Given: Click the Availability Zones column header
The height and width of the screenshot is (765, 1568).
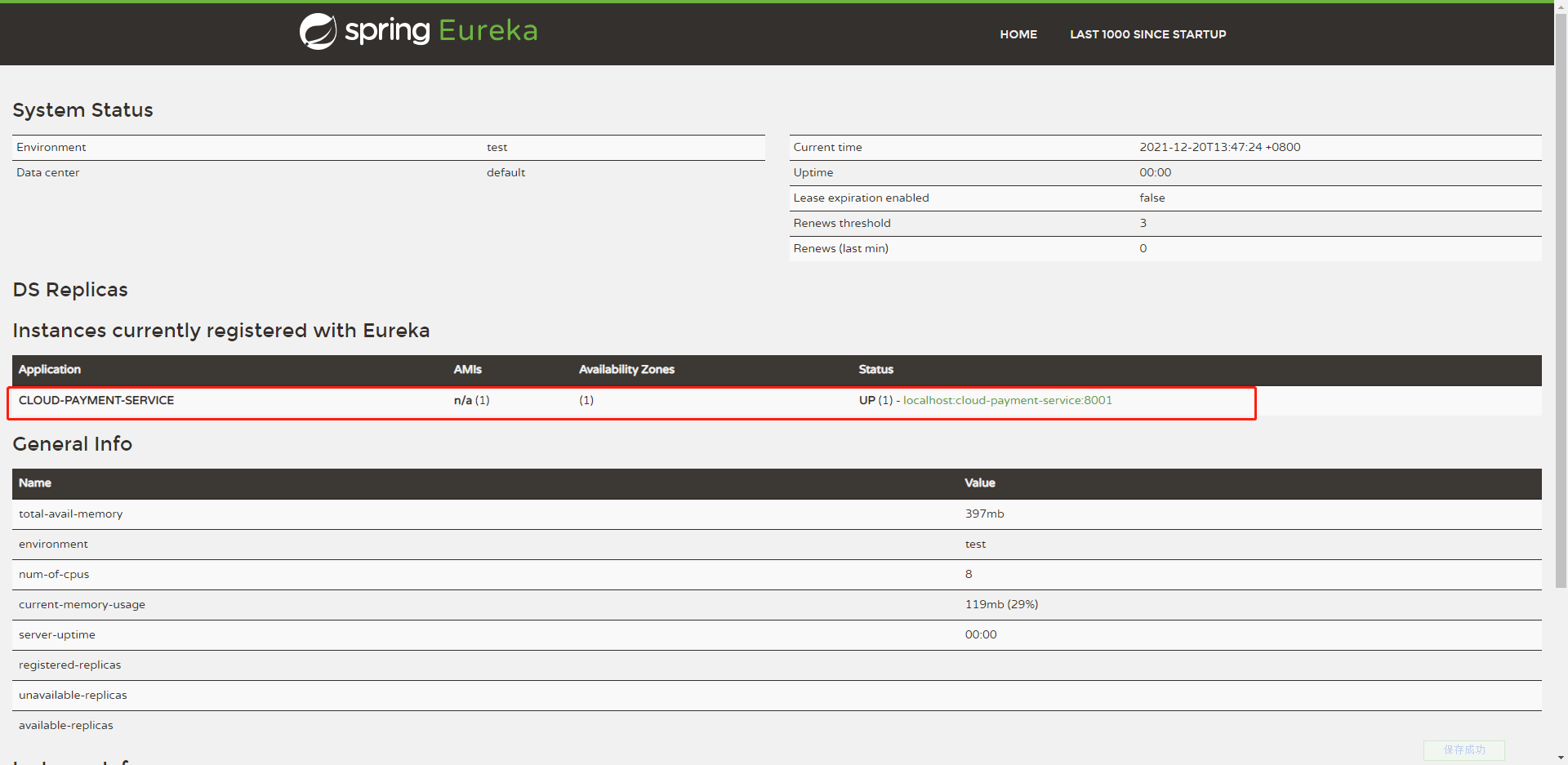Looking at the screenshot, I should pyautogui.click(x=626, y=370).
